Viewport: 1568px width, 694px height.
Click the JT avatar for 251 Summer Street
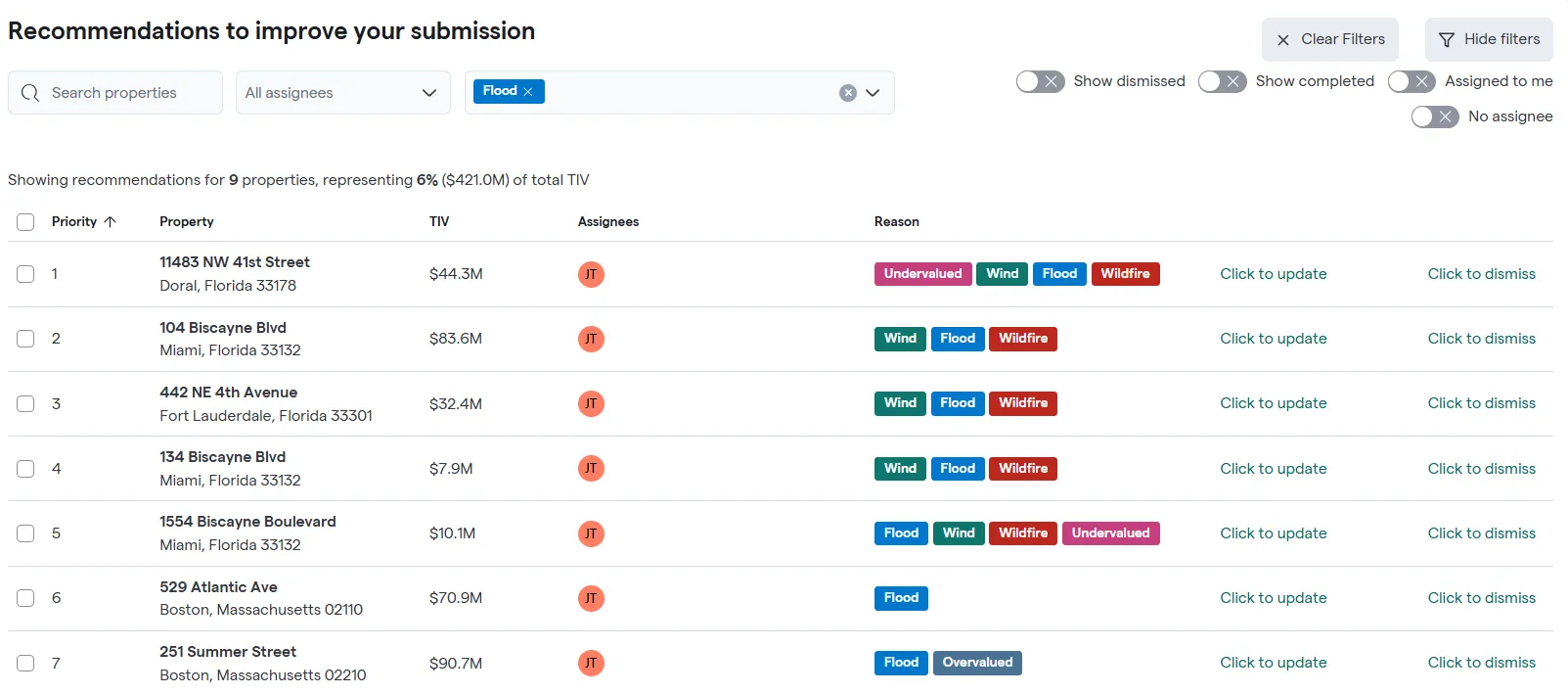point(591,664)
